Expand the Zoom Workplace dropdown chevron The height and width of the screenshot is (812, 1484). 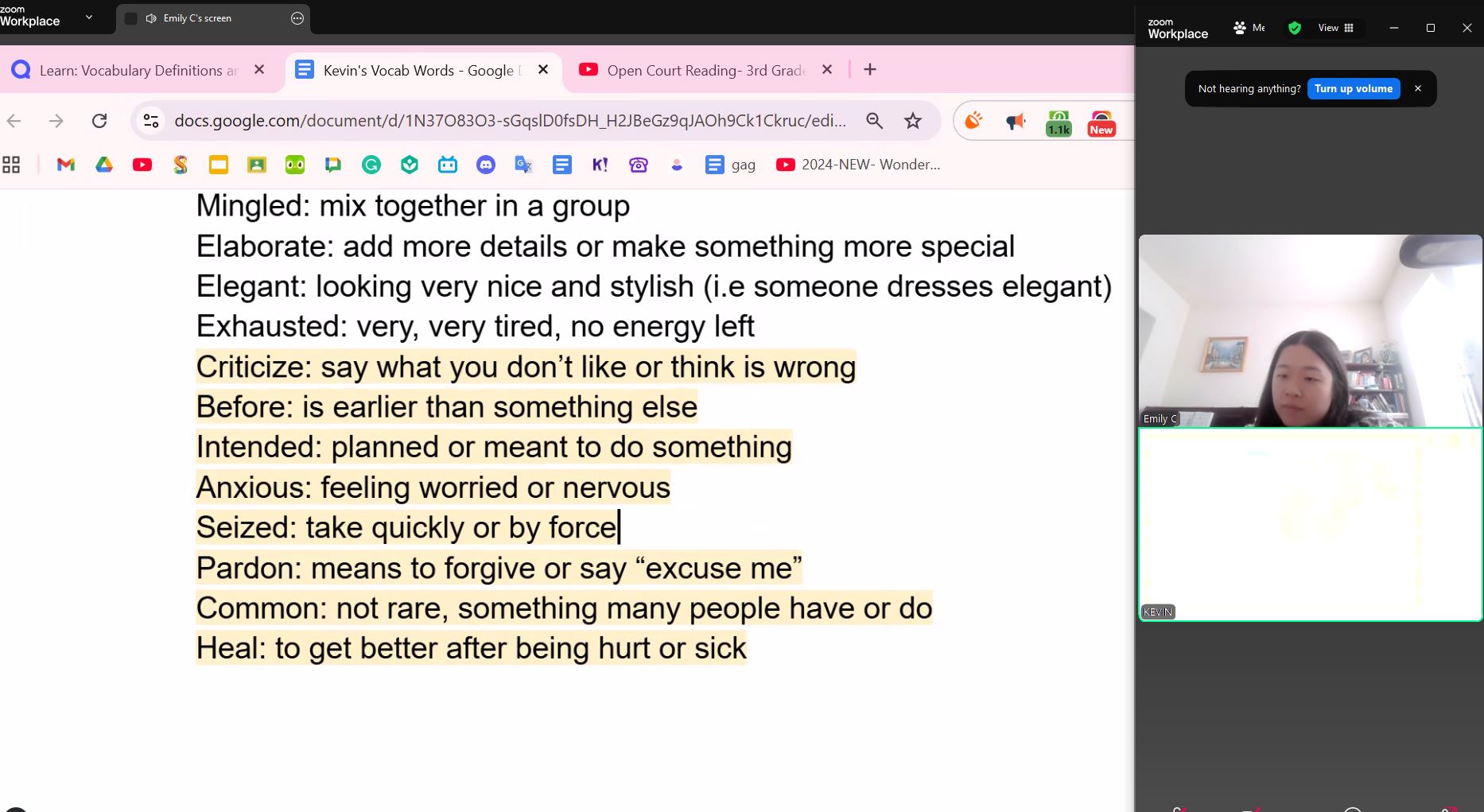pos(89,17)
